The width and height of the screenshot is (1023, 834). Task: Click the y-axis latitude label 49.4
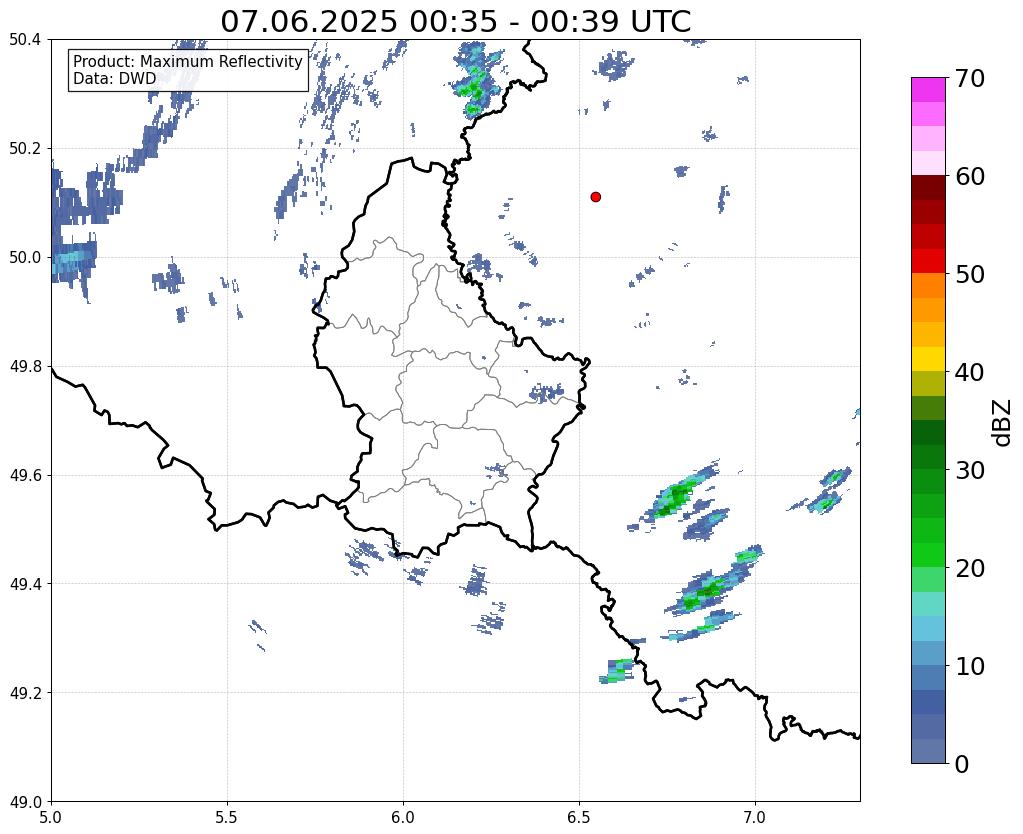[x=25, y=583]
